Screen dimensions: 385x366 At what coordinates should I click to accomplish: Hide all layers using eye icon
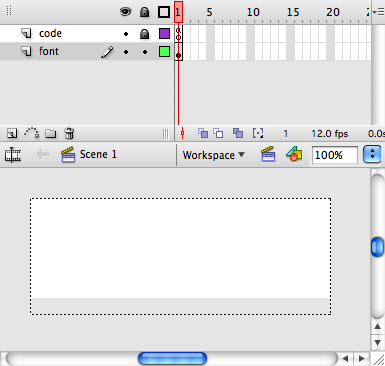click(x=125, y=12)
